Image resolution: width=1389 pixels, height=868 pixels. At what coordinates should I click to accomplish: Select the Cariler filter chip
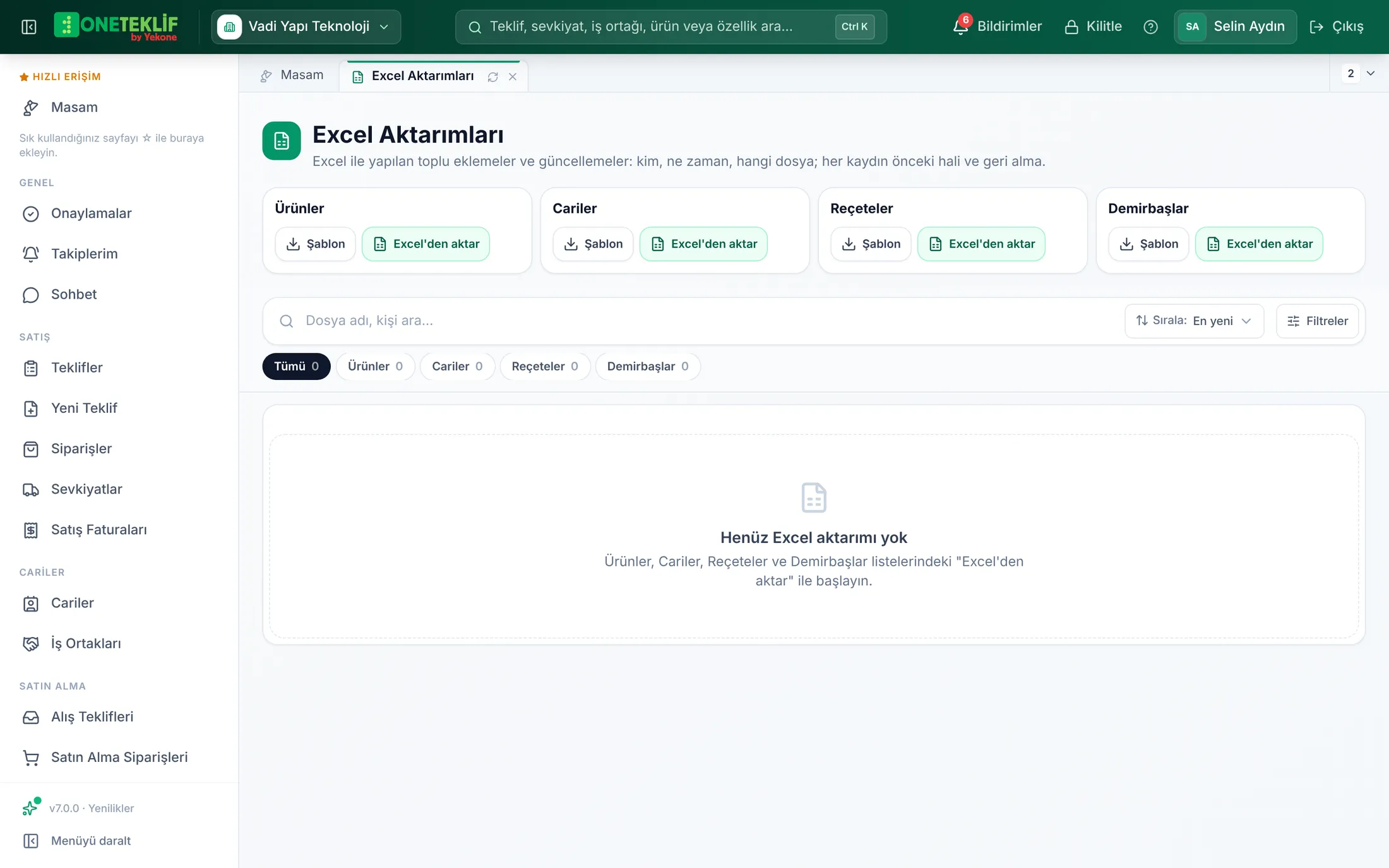pos(457,366)
